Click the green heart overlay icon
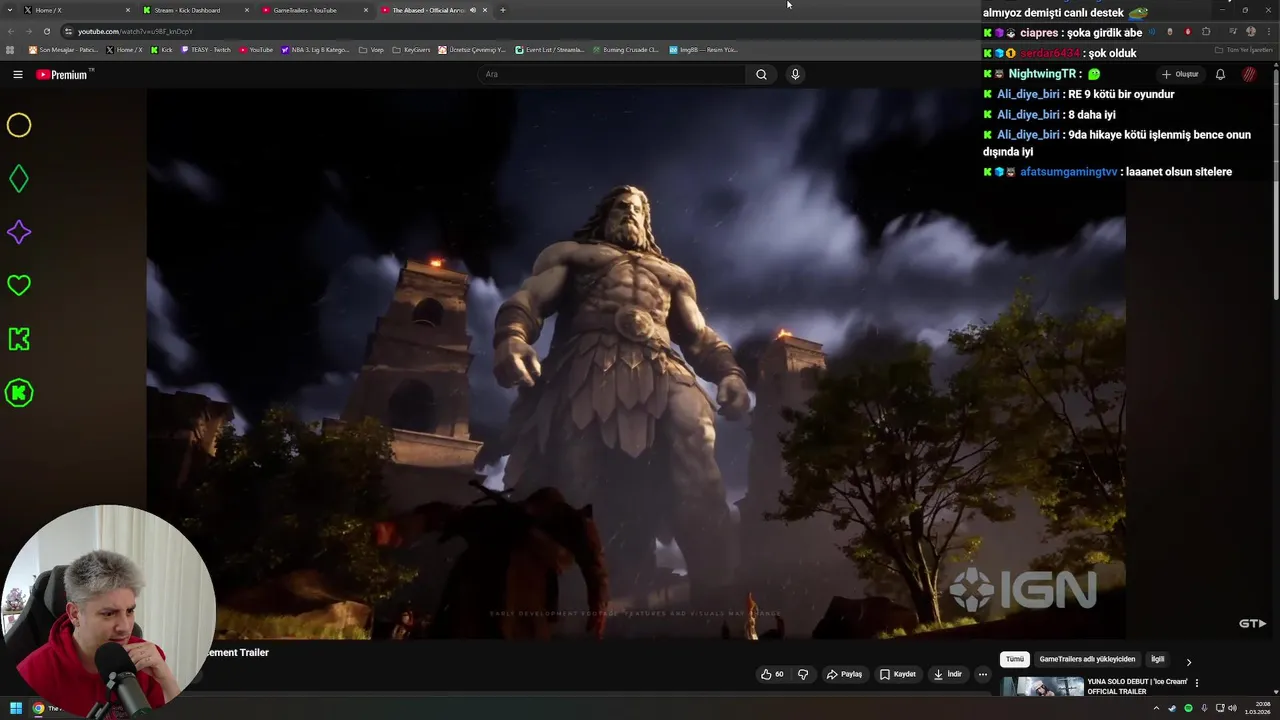Screen dimensions: 1280x720 [19, 286]
